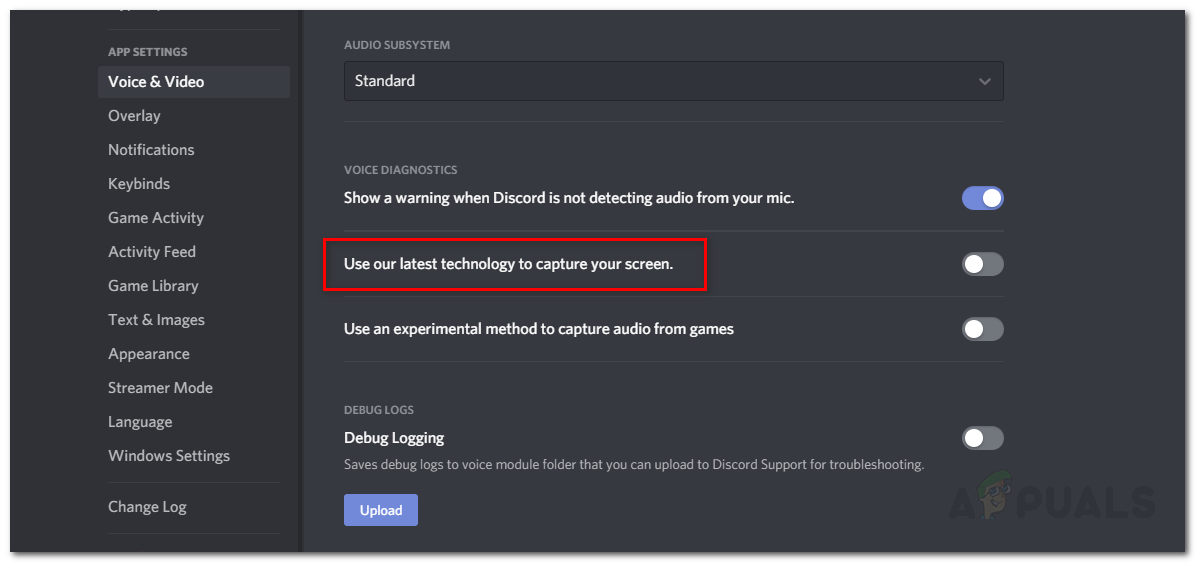The height and width of the screenshot is (563, 1196).
Task: View the Change Log
Action: 147,507
